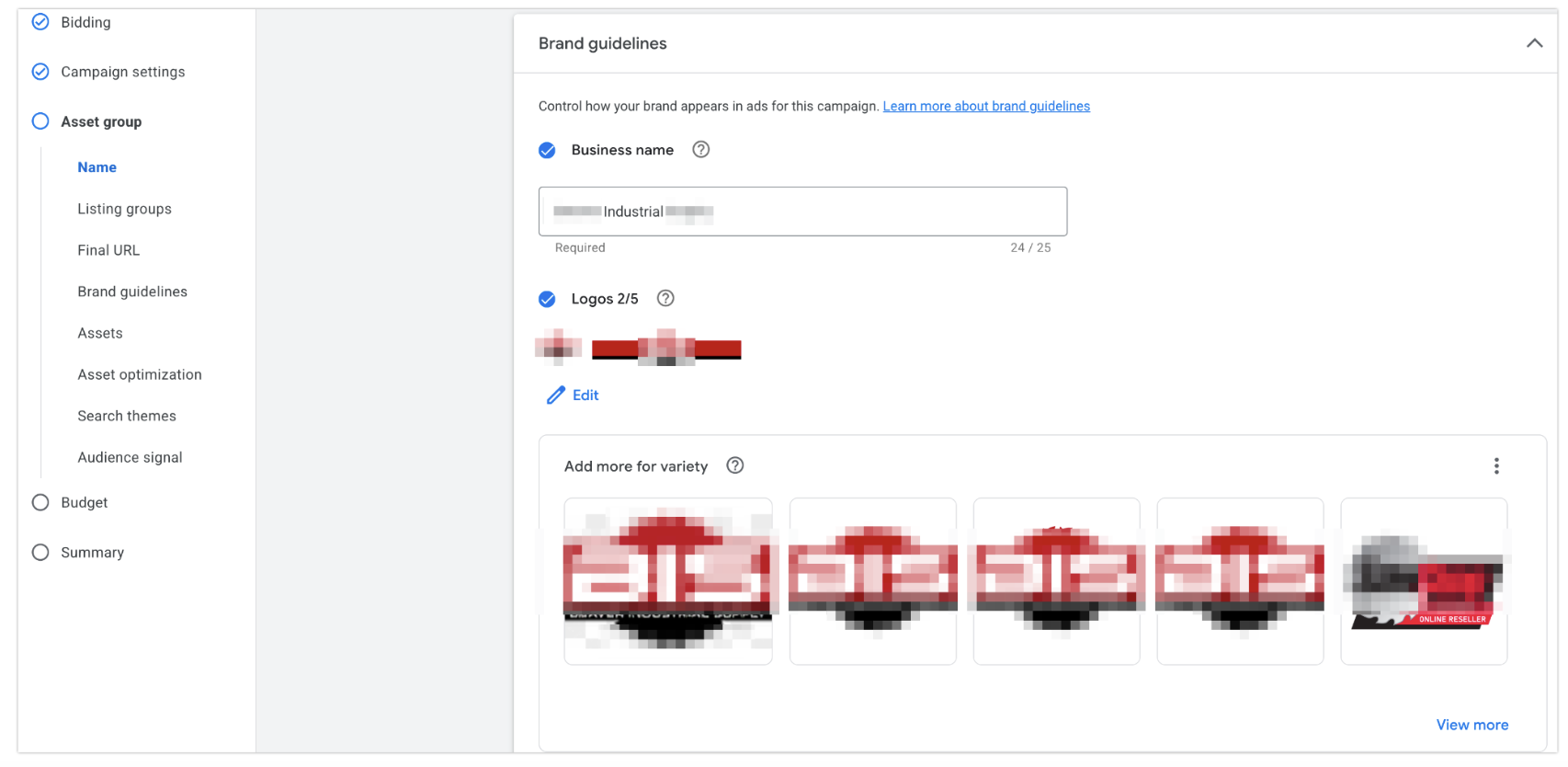Click the Brand guidelines panel heading
The width and height of the screenshot is (1568, 767).
pyautogui.click(x=602, y=43)
